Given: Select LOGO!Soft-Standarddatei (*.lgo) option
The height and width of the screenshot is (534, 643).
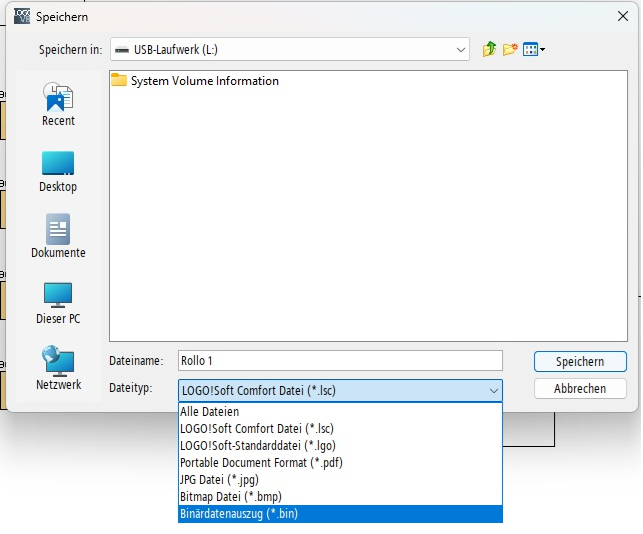Looking at the screenshot, I should click(x=340, y=445).
